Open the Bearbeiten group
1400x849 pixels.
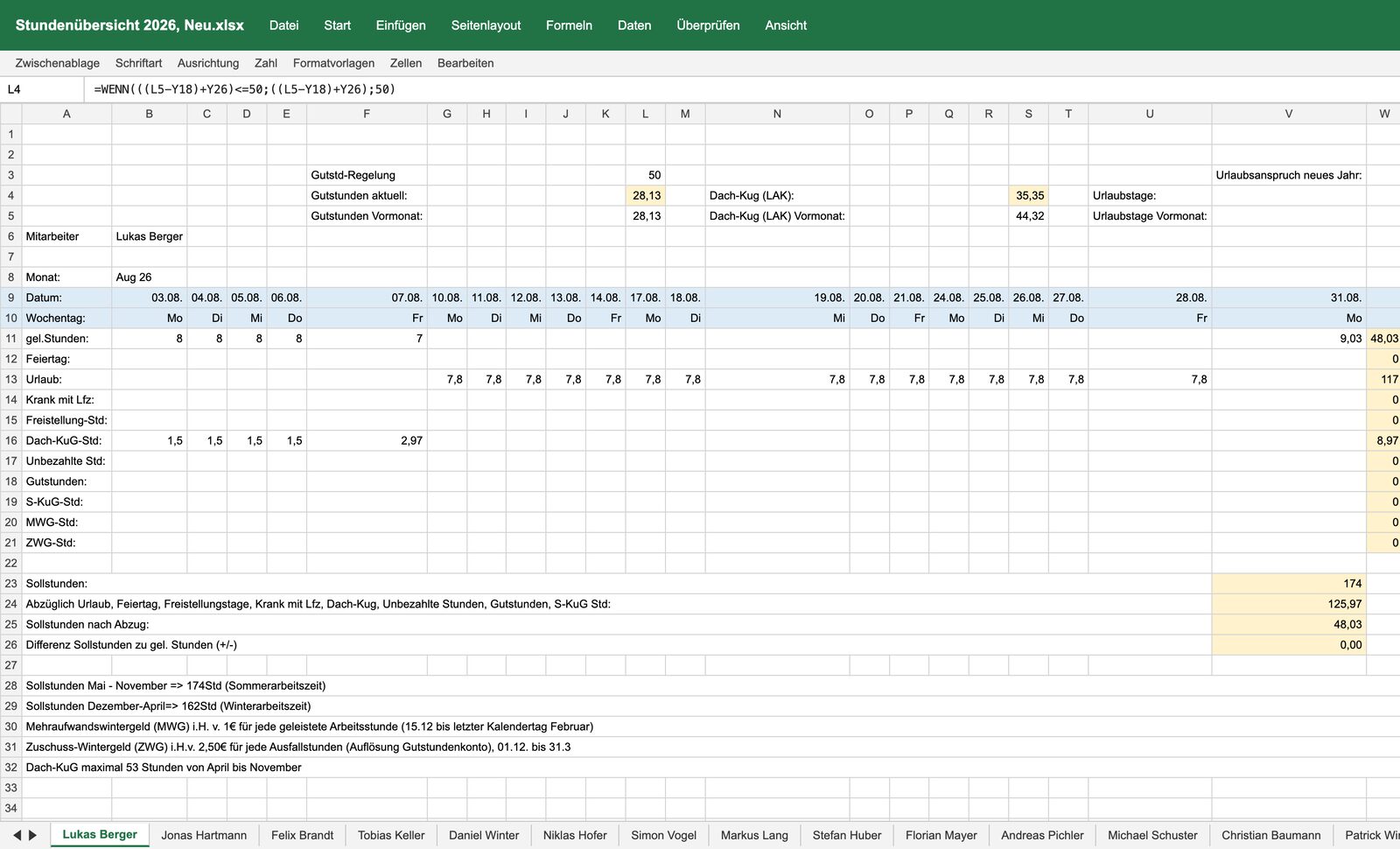coord(465,63)
